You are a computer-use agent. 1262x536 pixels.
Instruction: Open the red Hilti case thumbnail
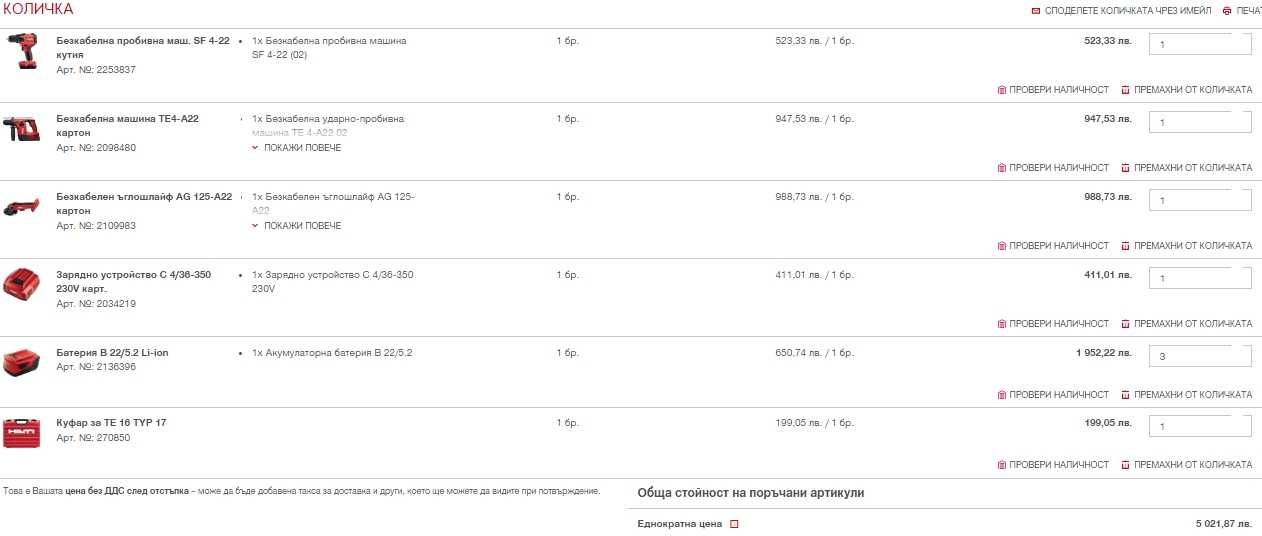[21, 432]
